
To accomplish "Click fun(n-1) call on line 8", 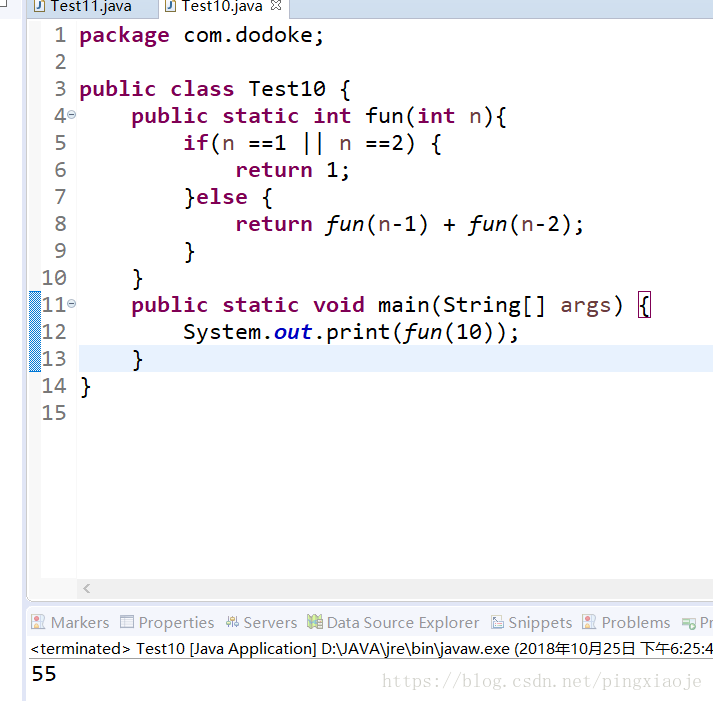I will [377, 224].
